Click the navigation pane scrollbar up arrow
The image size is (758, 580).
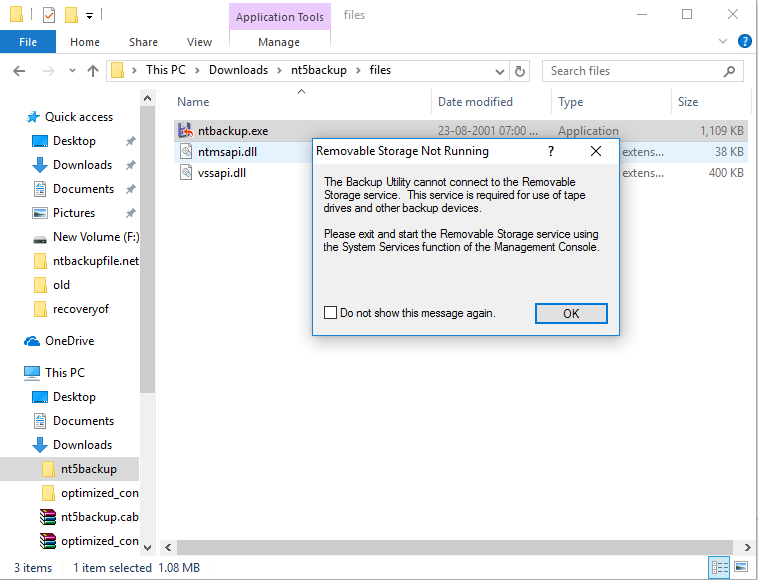point(148,99)
